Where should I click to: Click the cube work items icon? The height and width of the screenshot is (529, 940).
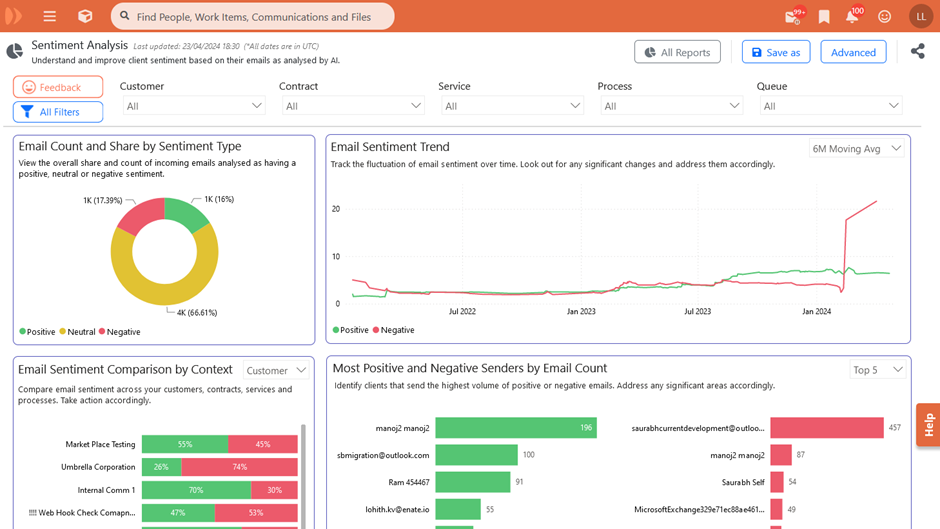[85, 16]
